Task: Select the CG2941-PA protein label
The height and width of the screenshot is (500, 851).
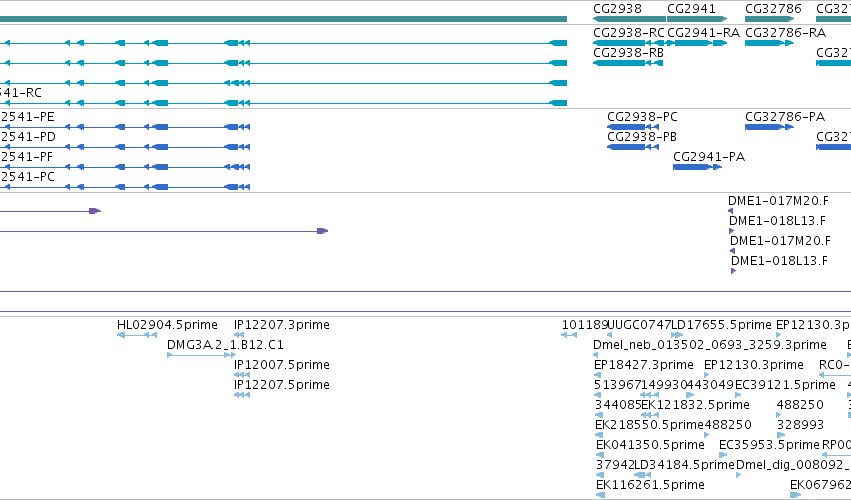Action: [709, 157]
